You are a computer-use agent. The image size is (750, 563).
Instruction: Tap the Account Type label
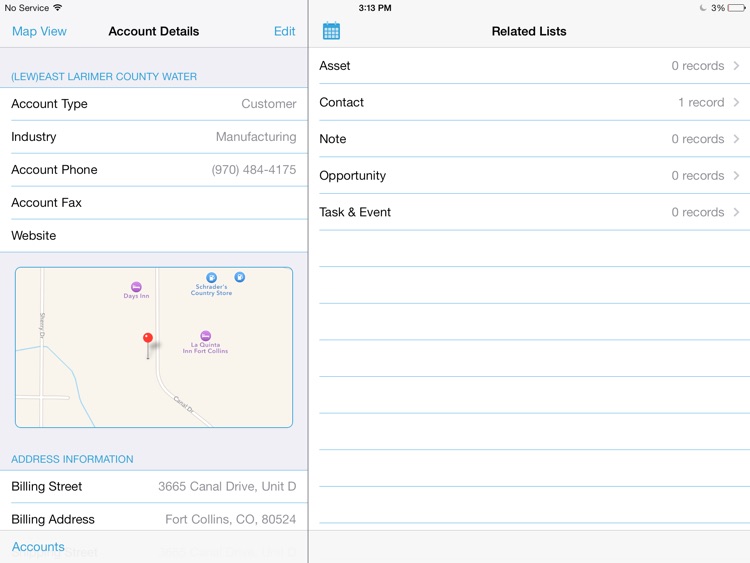click(x=49, y=104)
